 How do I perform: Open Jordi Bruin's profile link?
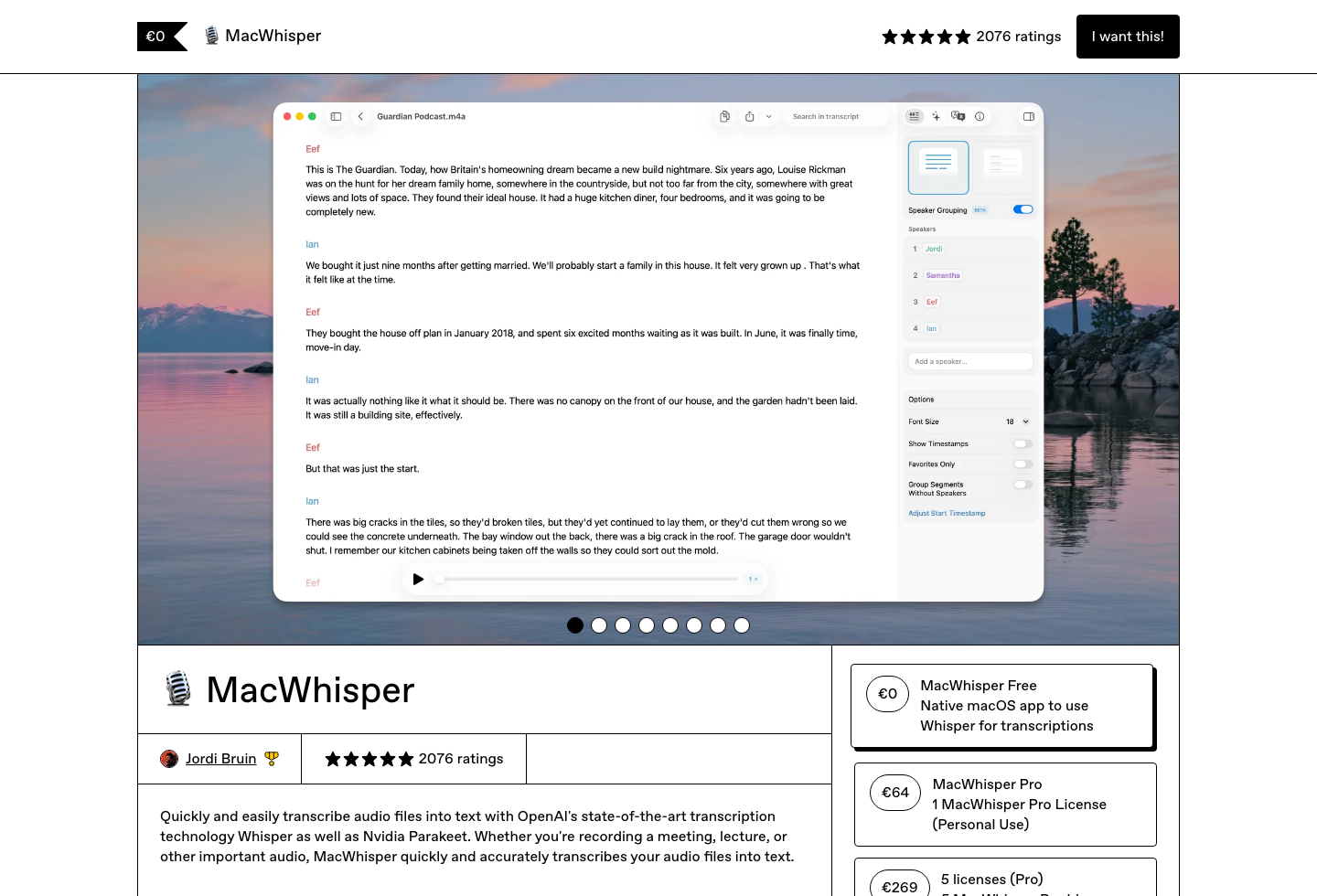pos(220,759)
